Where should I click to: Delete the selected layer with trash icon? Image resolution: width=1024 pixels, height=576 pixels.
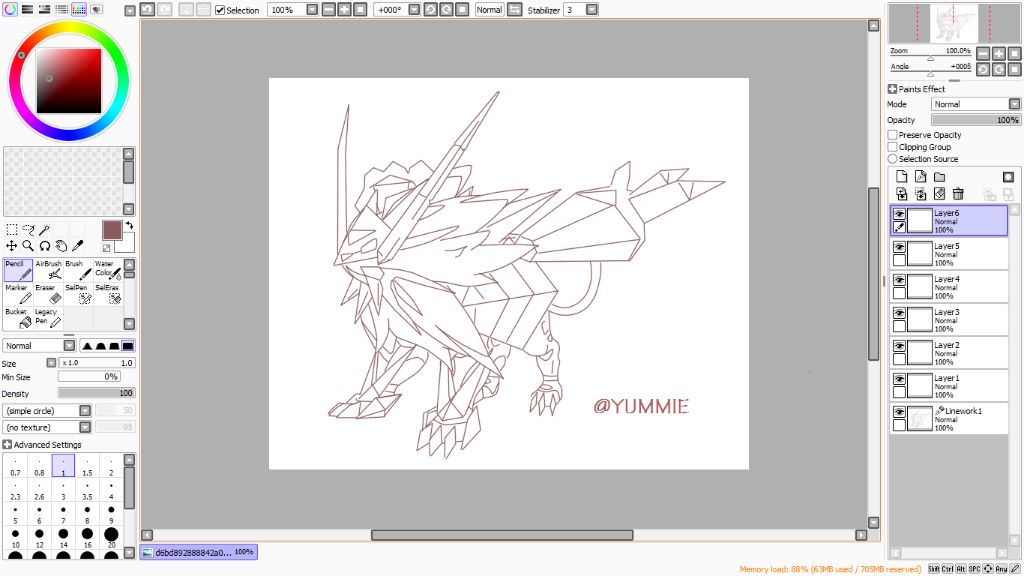(958, 193)
